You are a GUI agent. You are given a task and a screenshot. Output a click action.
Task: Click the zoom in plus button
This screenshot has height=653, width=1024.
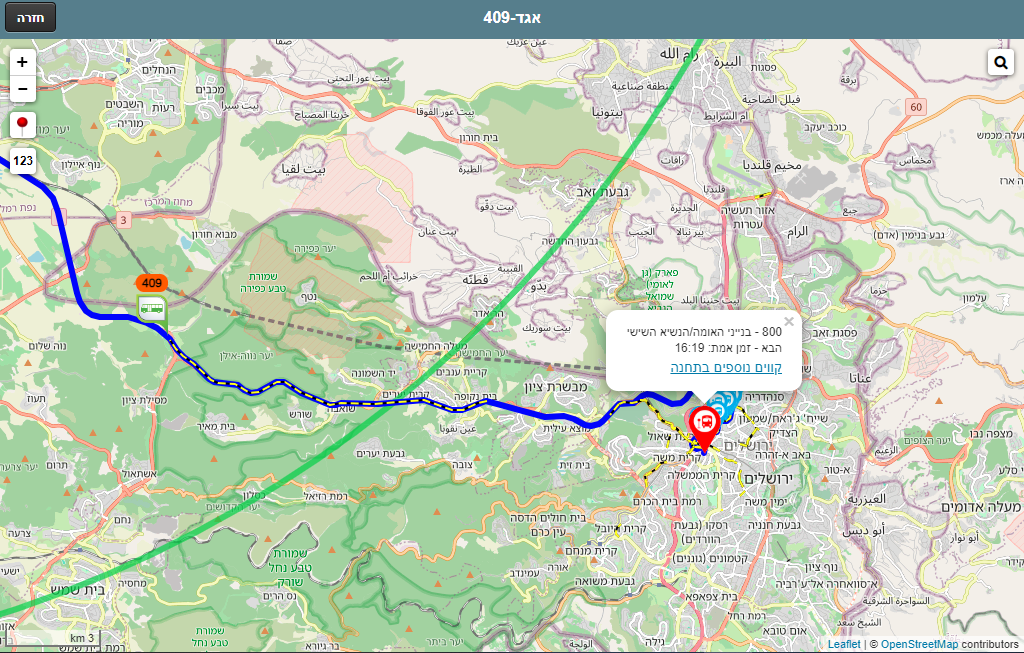pyautogui.click(x=22, y=62)
